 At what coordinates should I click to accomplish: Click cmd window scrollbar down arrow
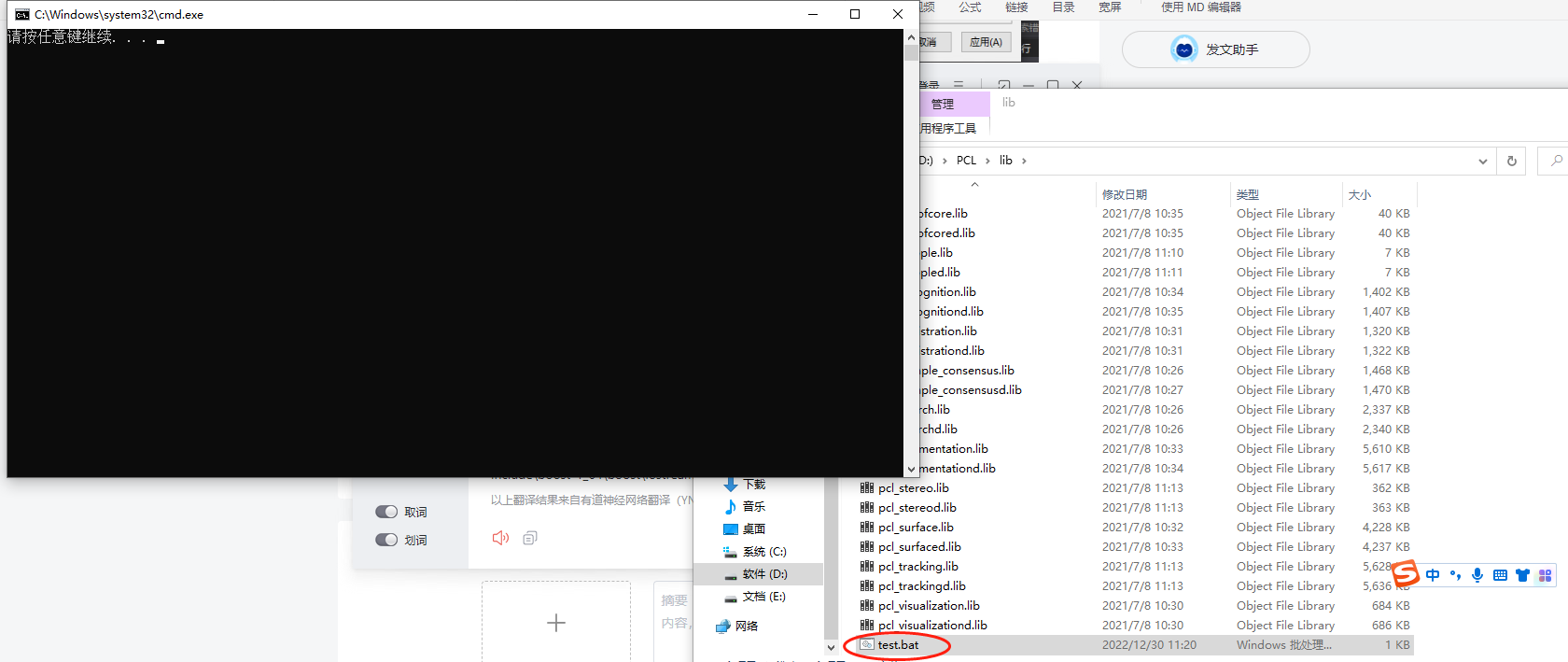(911, 470)
